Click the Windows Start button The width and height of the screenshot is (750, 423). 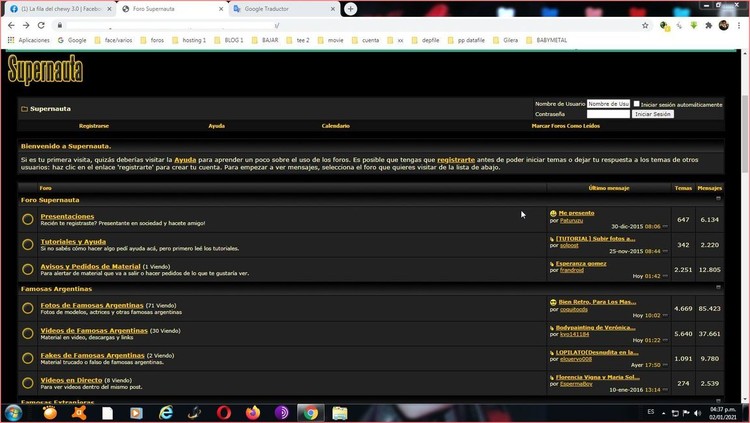pos(14,412)
